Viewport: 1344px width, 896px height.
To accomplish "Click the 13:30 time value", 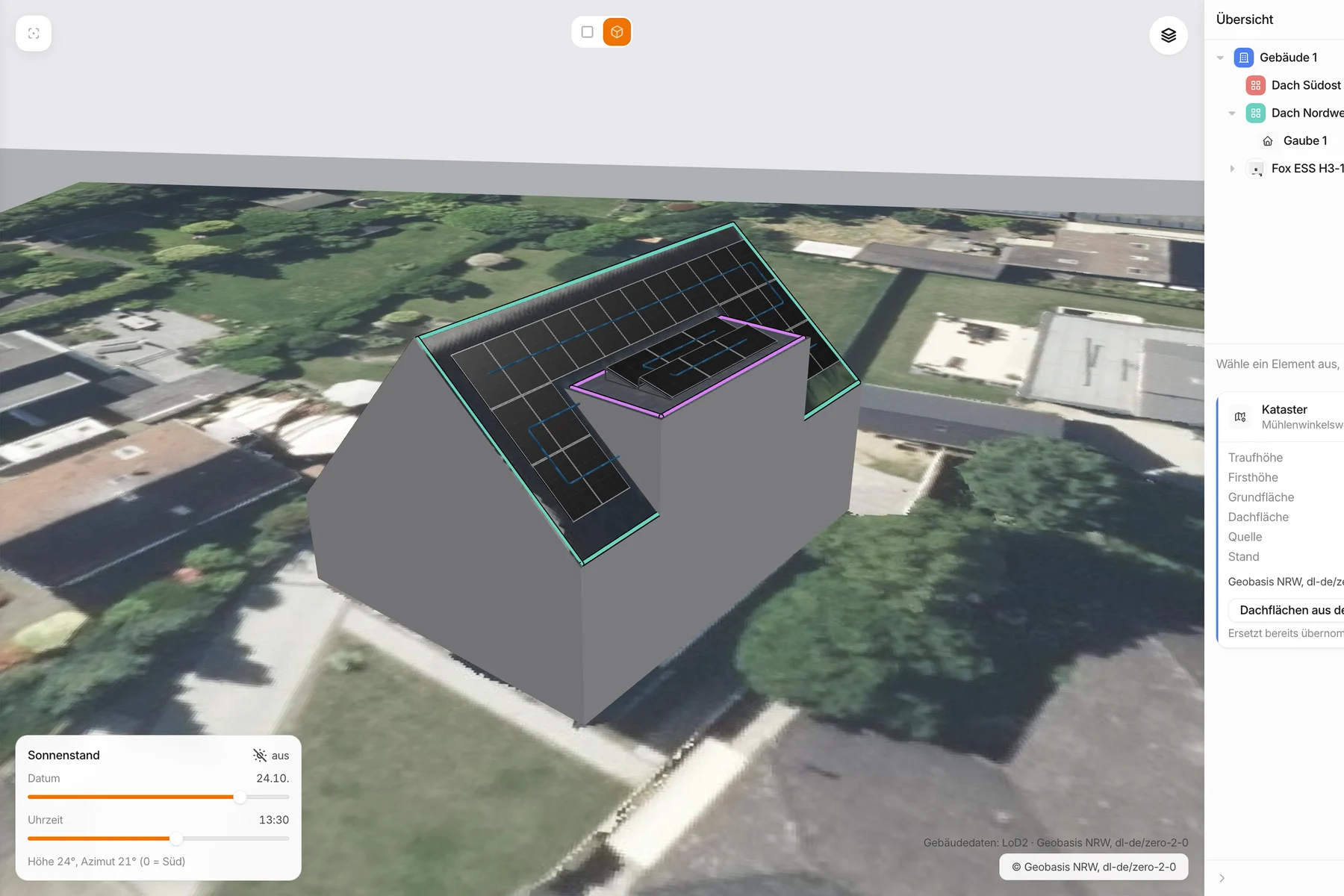I will coord(274,820).
